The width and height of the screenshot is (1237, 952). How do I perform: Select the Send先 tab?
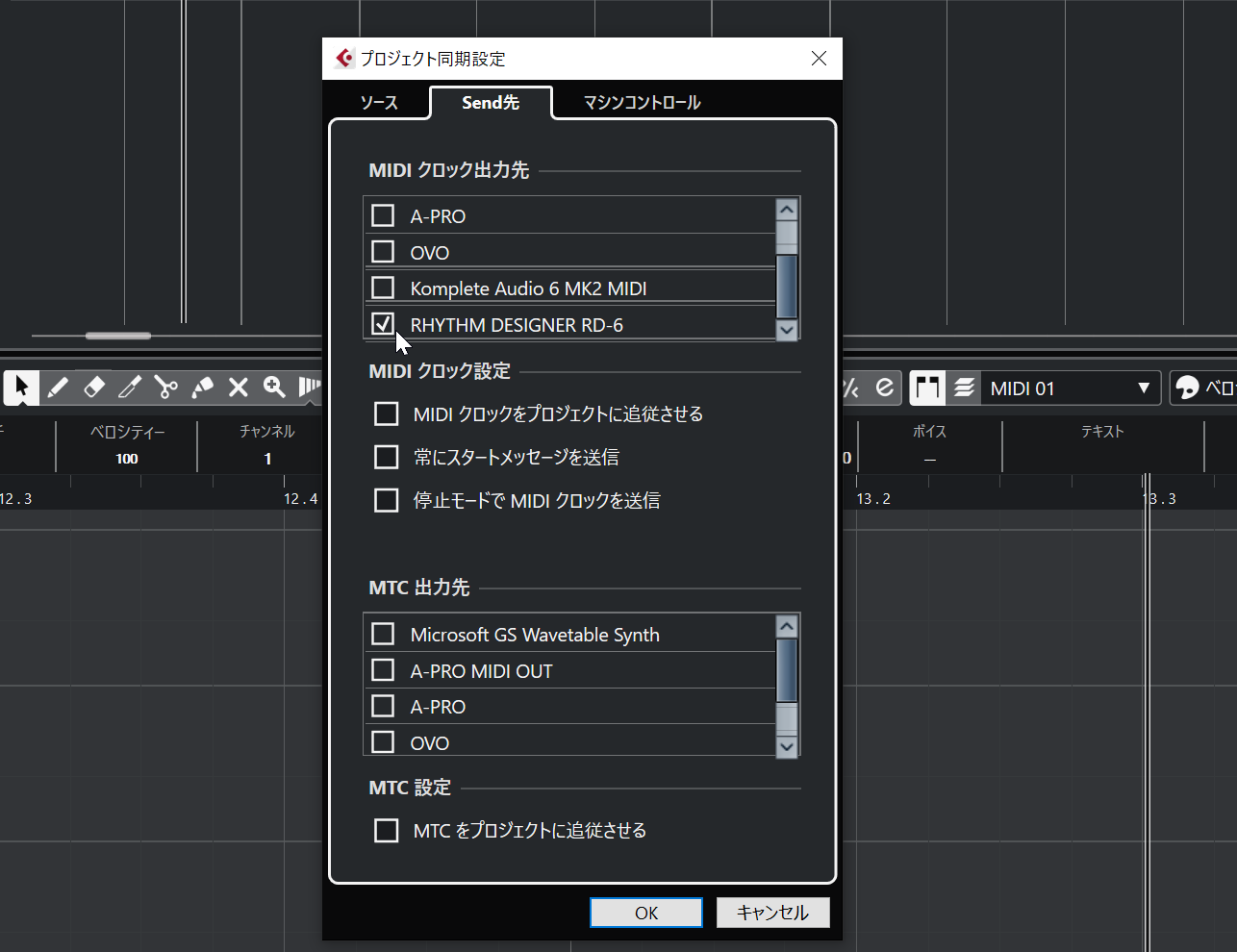[x=491, y=102]
